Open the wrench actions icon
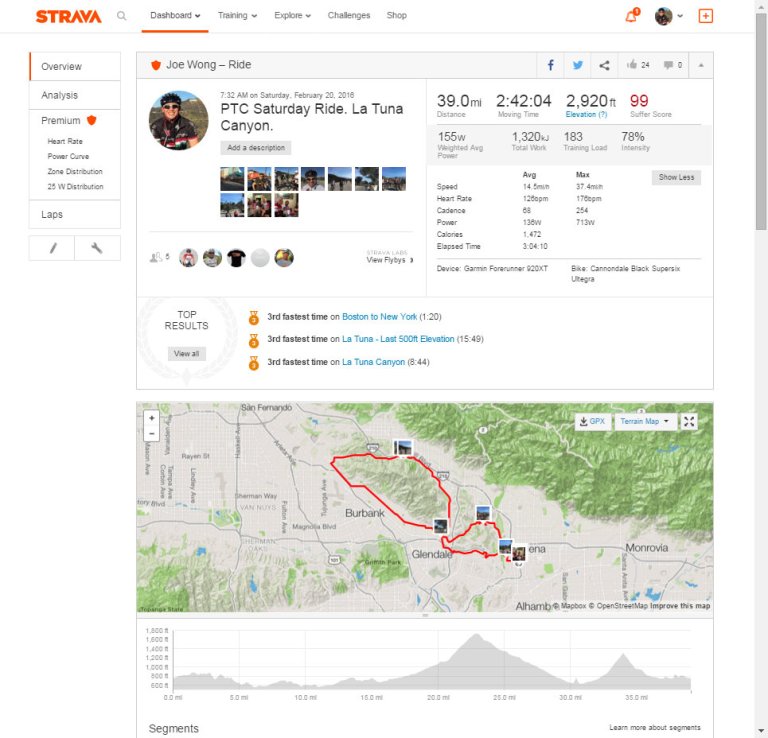The height and width of the screenshot is (738, 768). (97, 248)
